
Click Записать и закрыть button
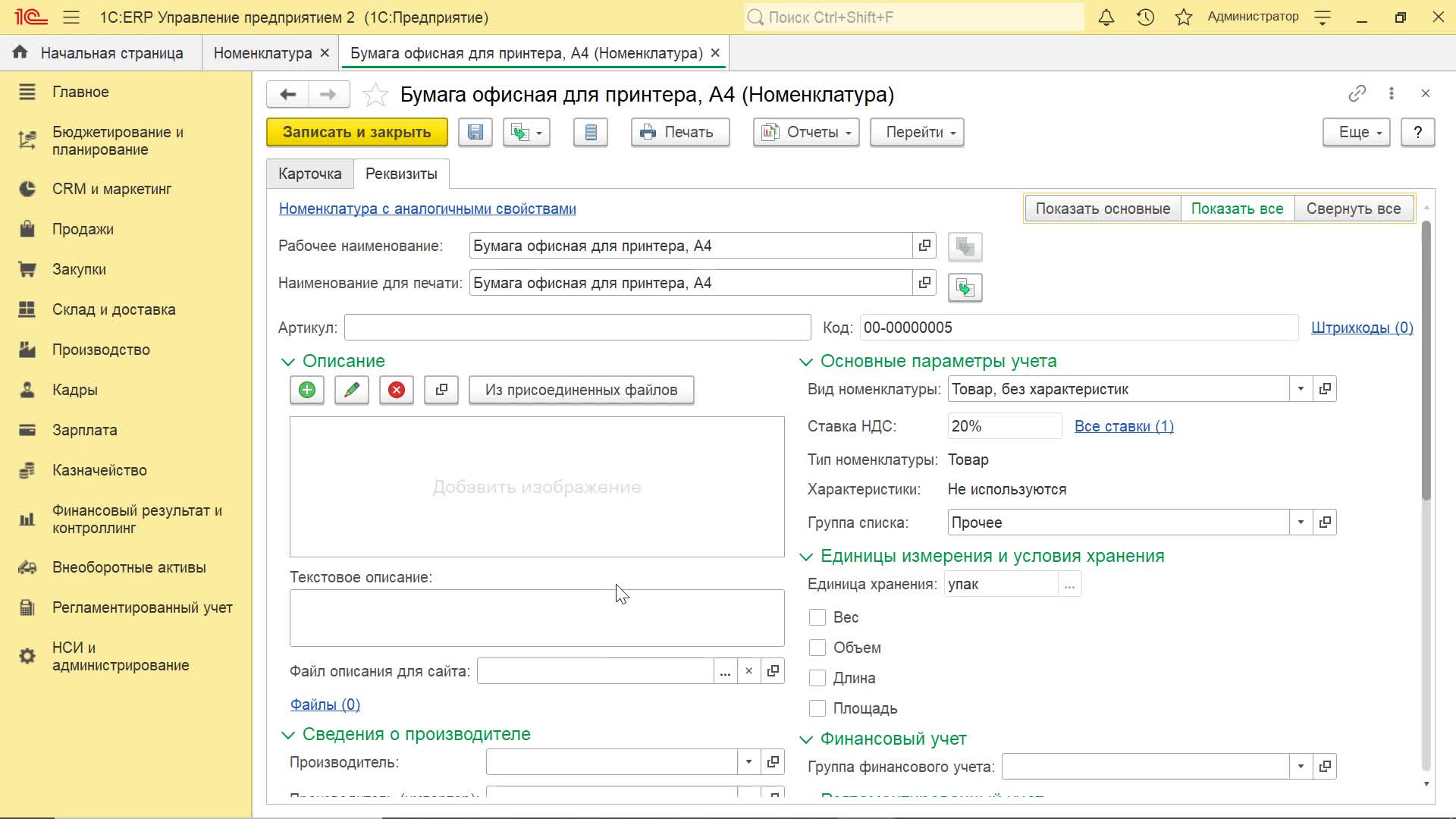[x=356, y=133]
